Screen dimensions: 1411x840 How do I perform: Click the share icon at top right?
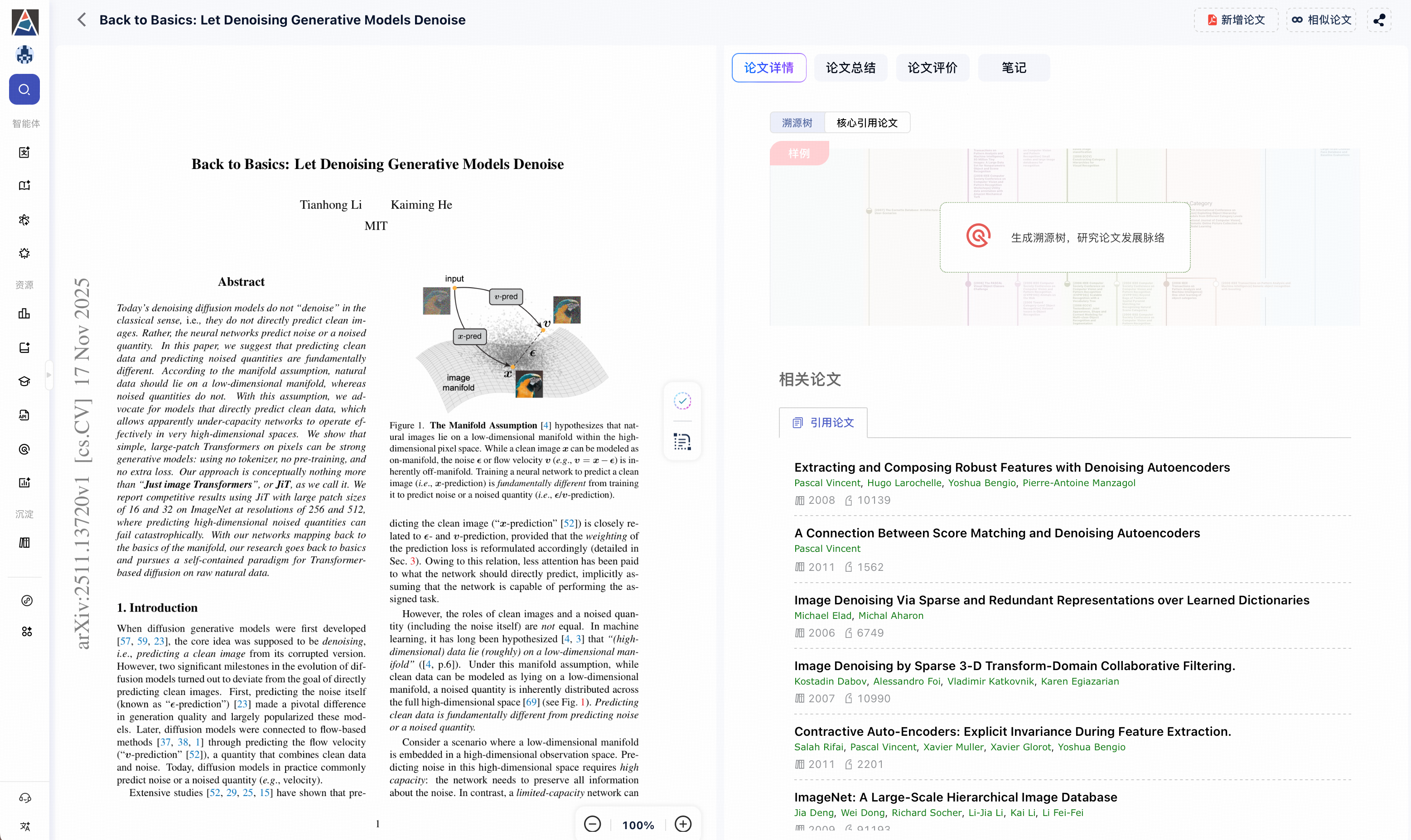click(1379, 20)
